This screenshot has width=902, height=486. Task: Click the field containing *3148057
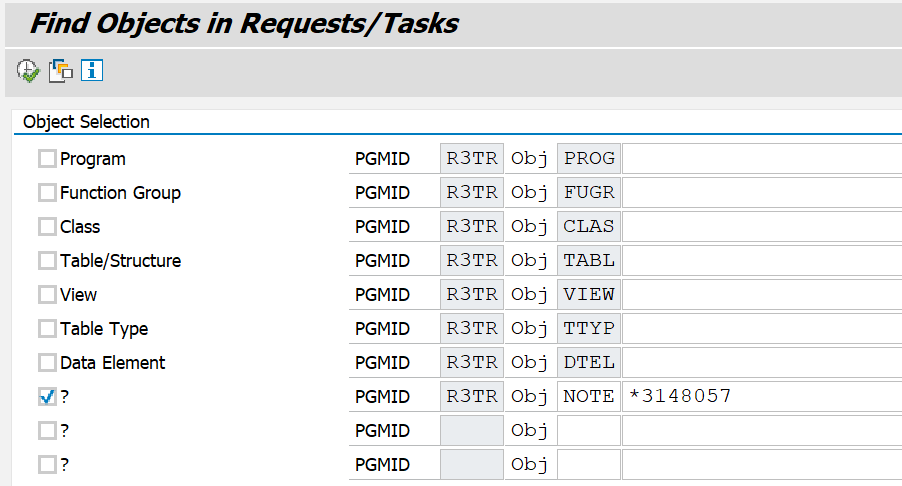tap(761, 397)
